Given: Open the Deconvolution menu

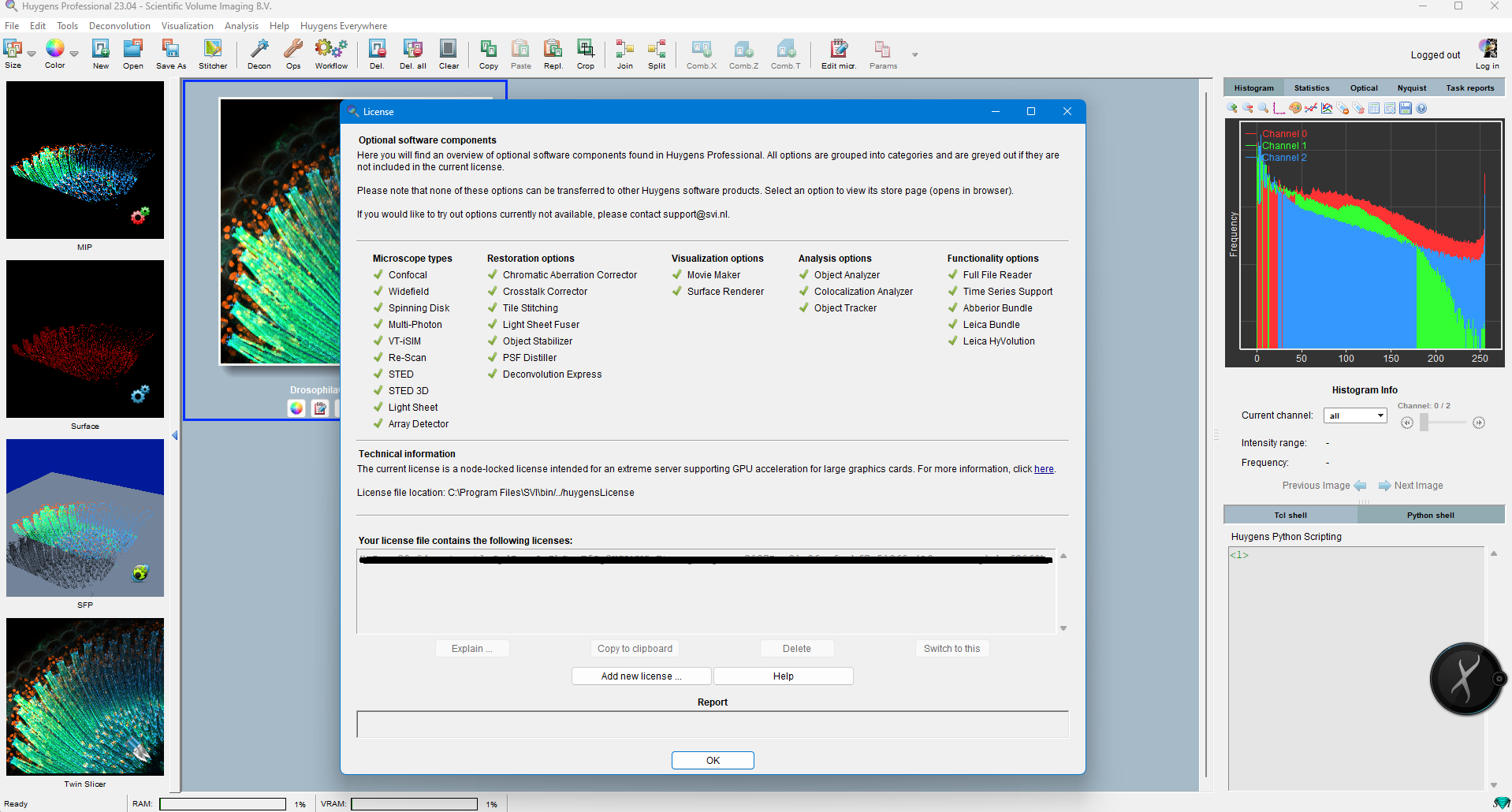Looking at the screenshot, I should tap(120, 26).
